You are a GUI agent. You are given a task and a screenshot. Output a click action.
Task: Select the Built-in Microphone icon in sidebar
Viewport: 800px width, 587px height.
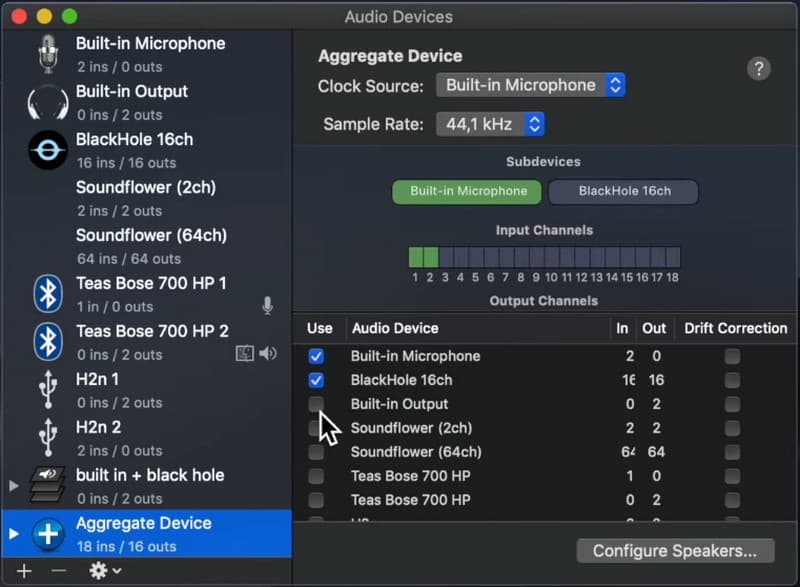click(x=48, y=54)
